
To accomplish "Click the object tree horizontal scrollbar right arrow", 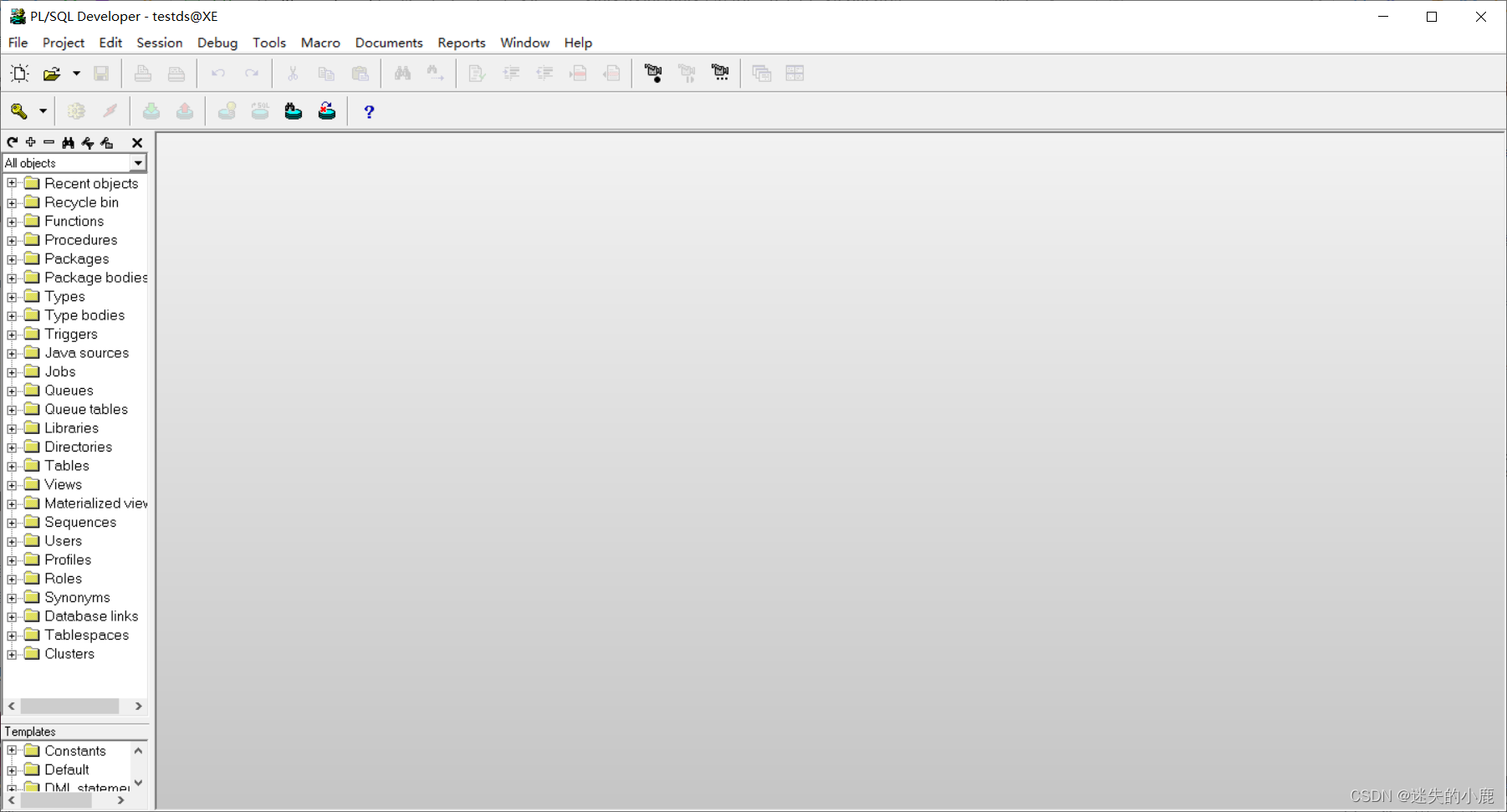I will (x=139, y=707).
